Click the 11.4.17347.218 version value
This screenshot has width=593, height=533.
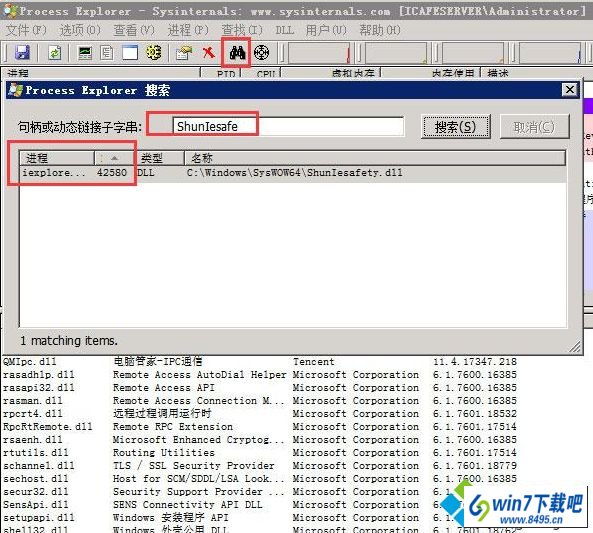pyautogui.click(x=475, y=362)
